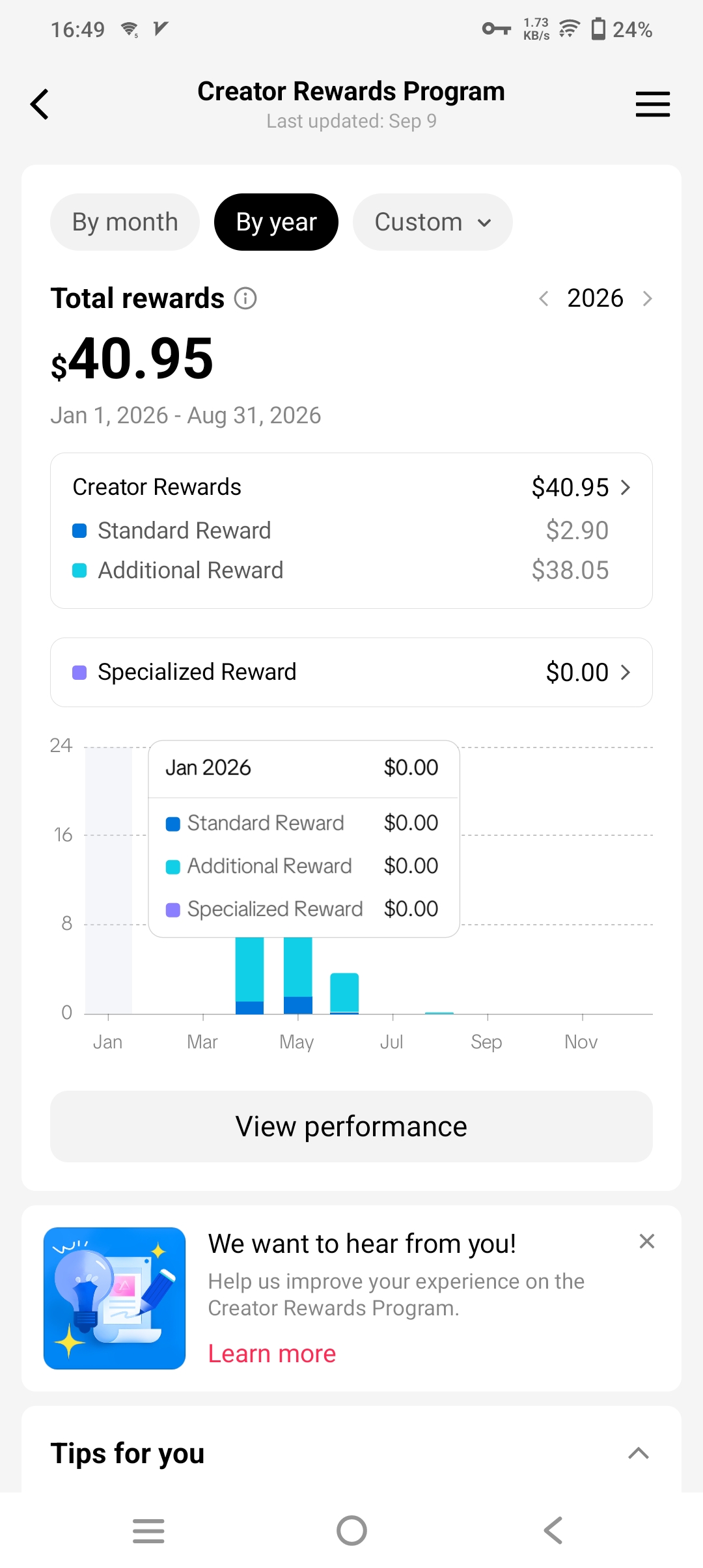The image size is (703, 1568).
Task: Expand Creator Rewards $40.95 details
Action: tap(351, 487)
